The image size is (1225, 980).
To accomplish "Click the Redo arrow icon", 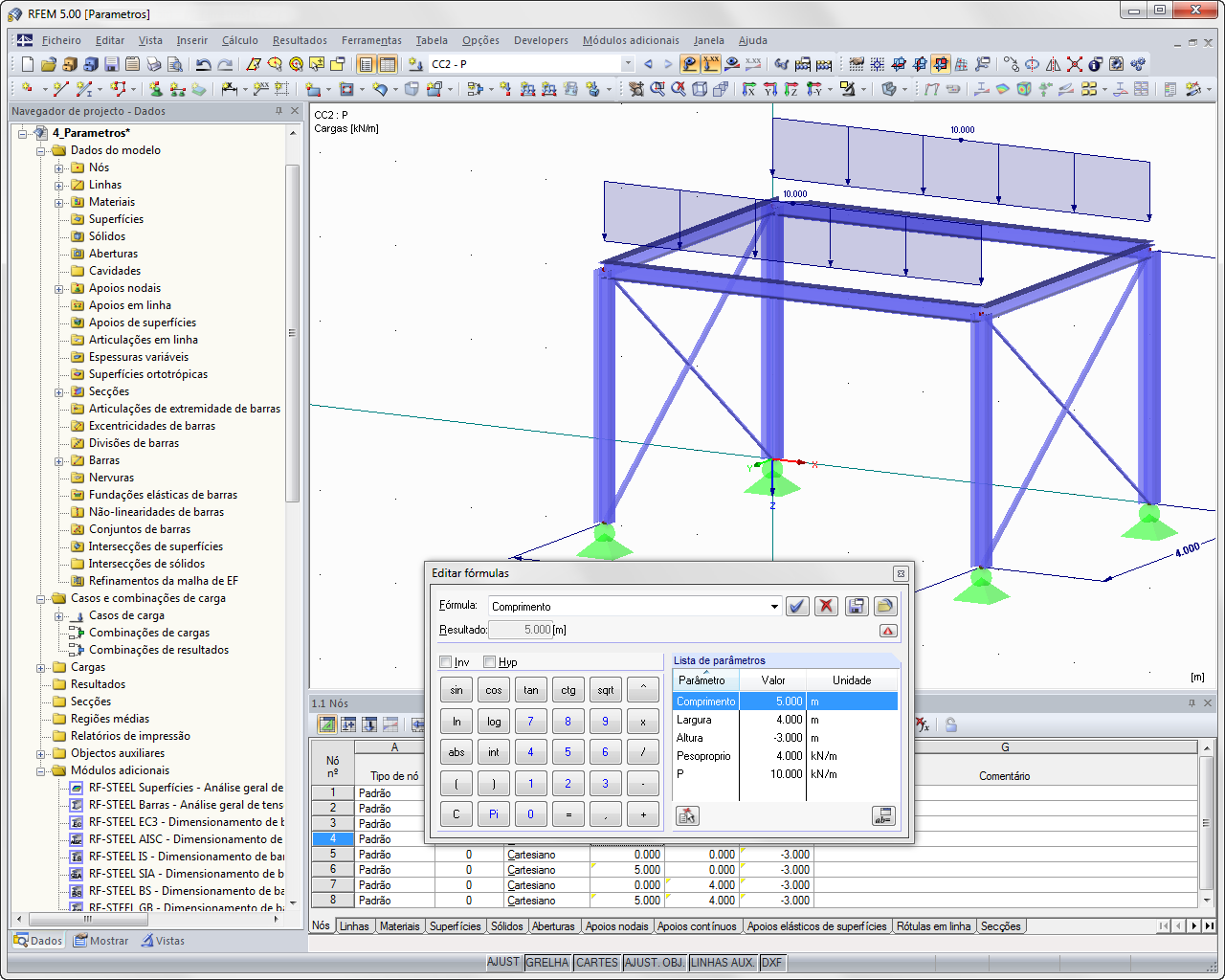I will point(225,64).
